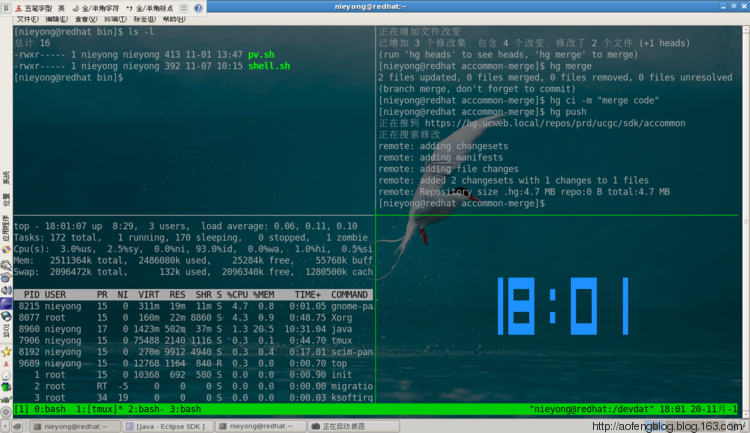Switch to 正在启动抓图 screenshot taskbar entry
Viewport: 750px width, 433px height.
(354, 426)
